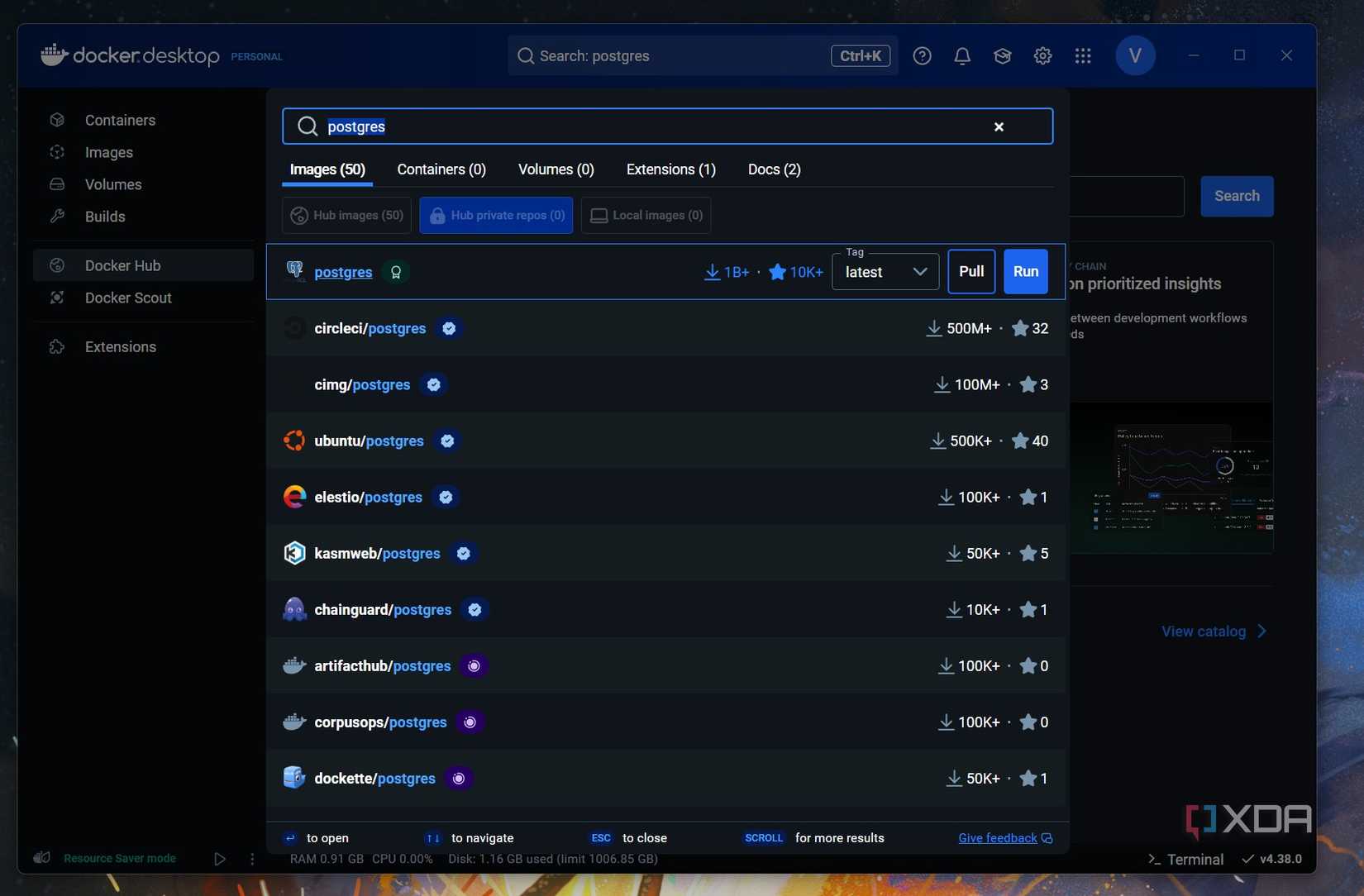
Task: Click the dockette logo icon
Action: pyautogui.click(x=294, y=778)
